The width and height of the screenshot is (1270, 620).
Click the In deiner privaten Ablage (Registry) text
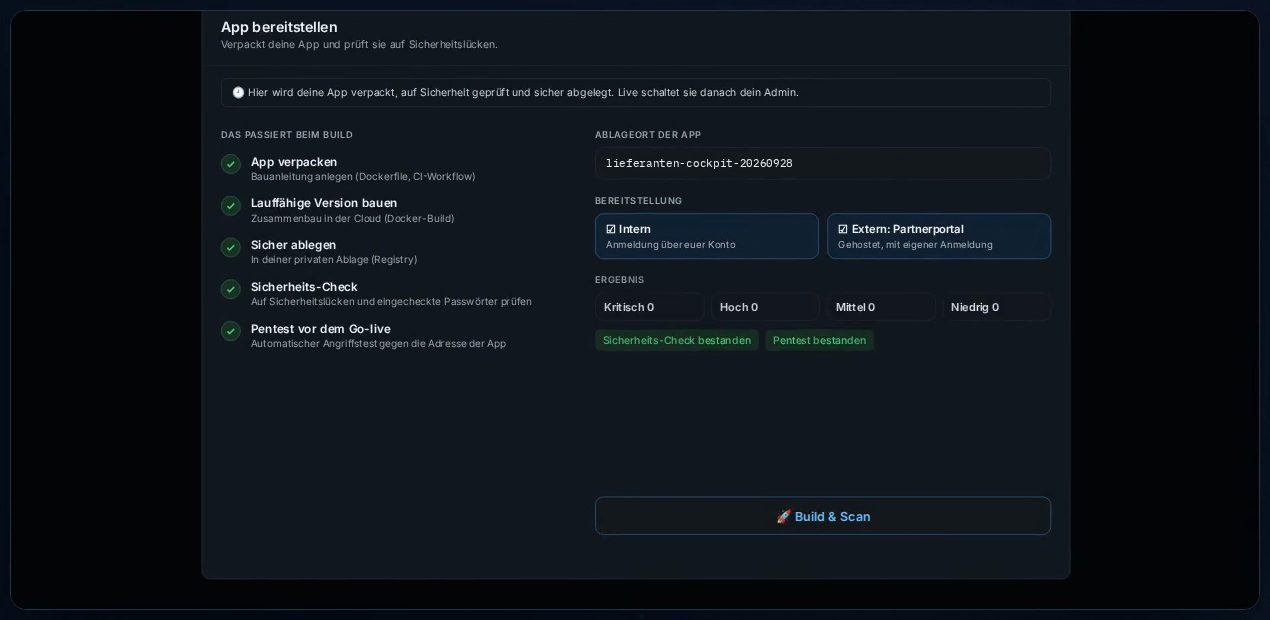(x=334, y=260)
